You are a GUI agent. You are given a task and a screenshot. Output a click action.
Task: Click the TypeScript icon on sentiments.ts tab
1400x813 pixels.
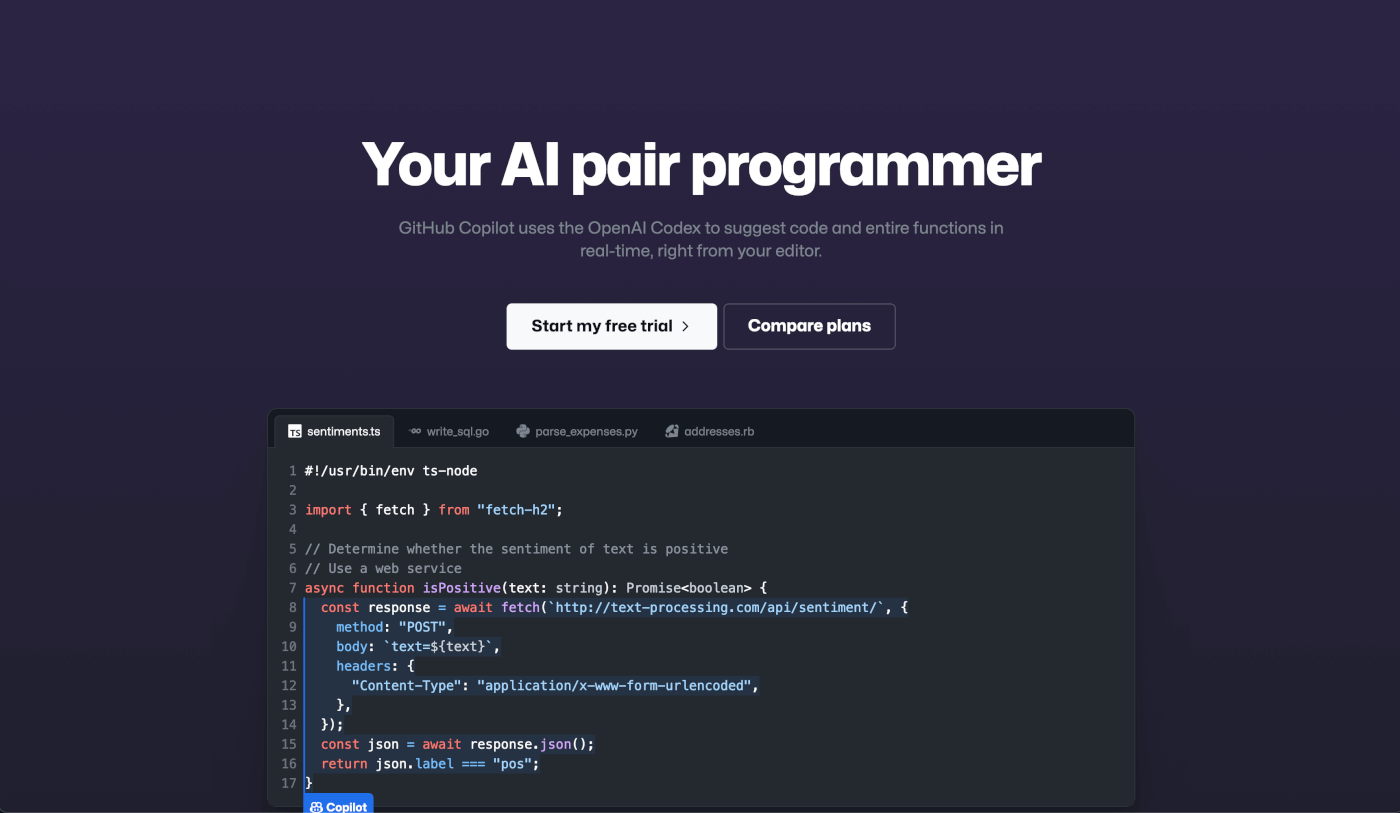click(x=295, y=432)
